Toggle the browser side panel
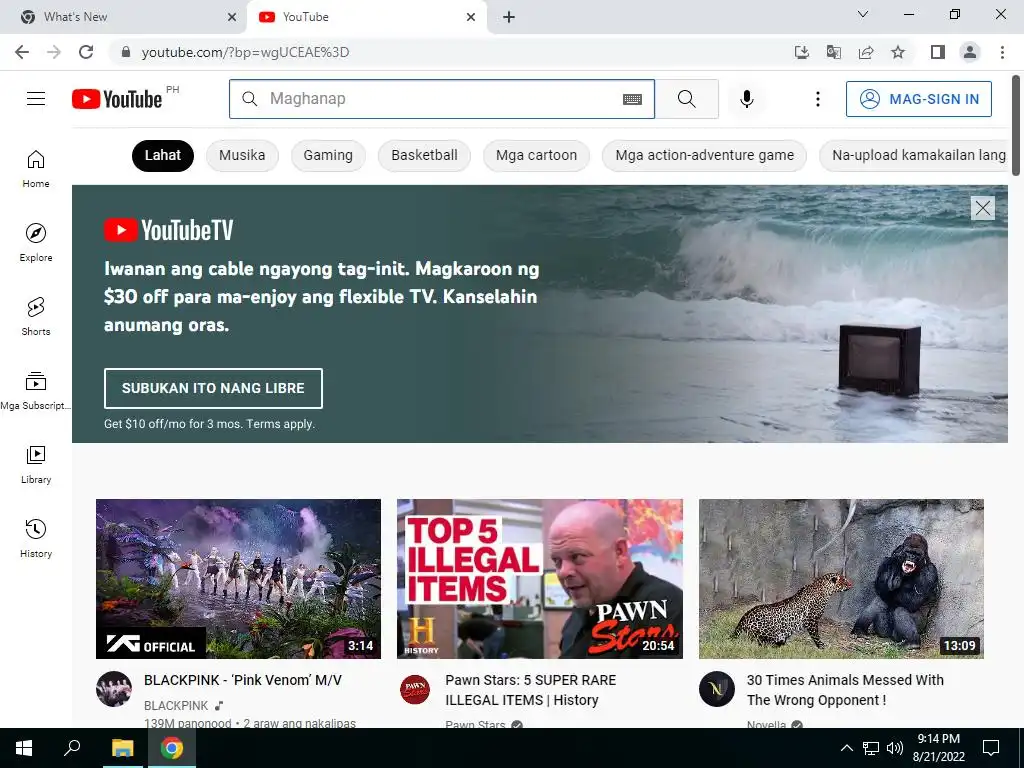 pos(938,52)
